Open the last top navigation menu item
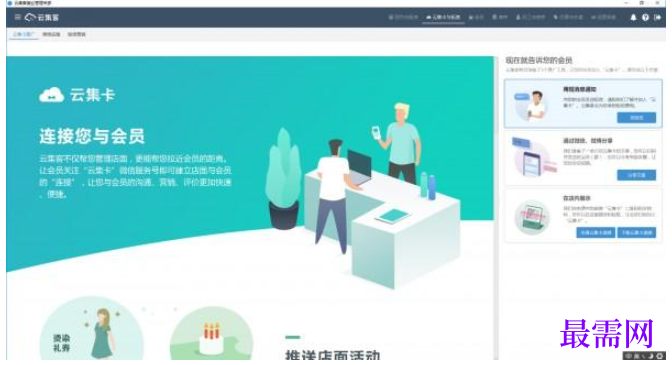The width and height of the screenshot is (672, 365). (x=603, y=17)
